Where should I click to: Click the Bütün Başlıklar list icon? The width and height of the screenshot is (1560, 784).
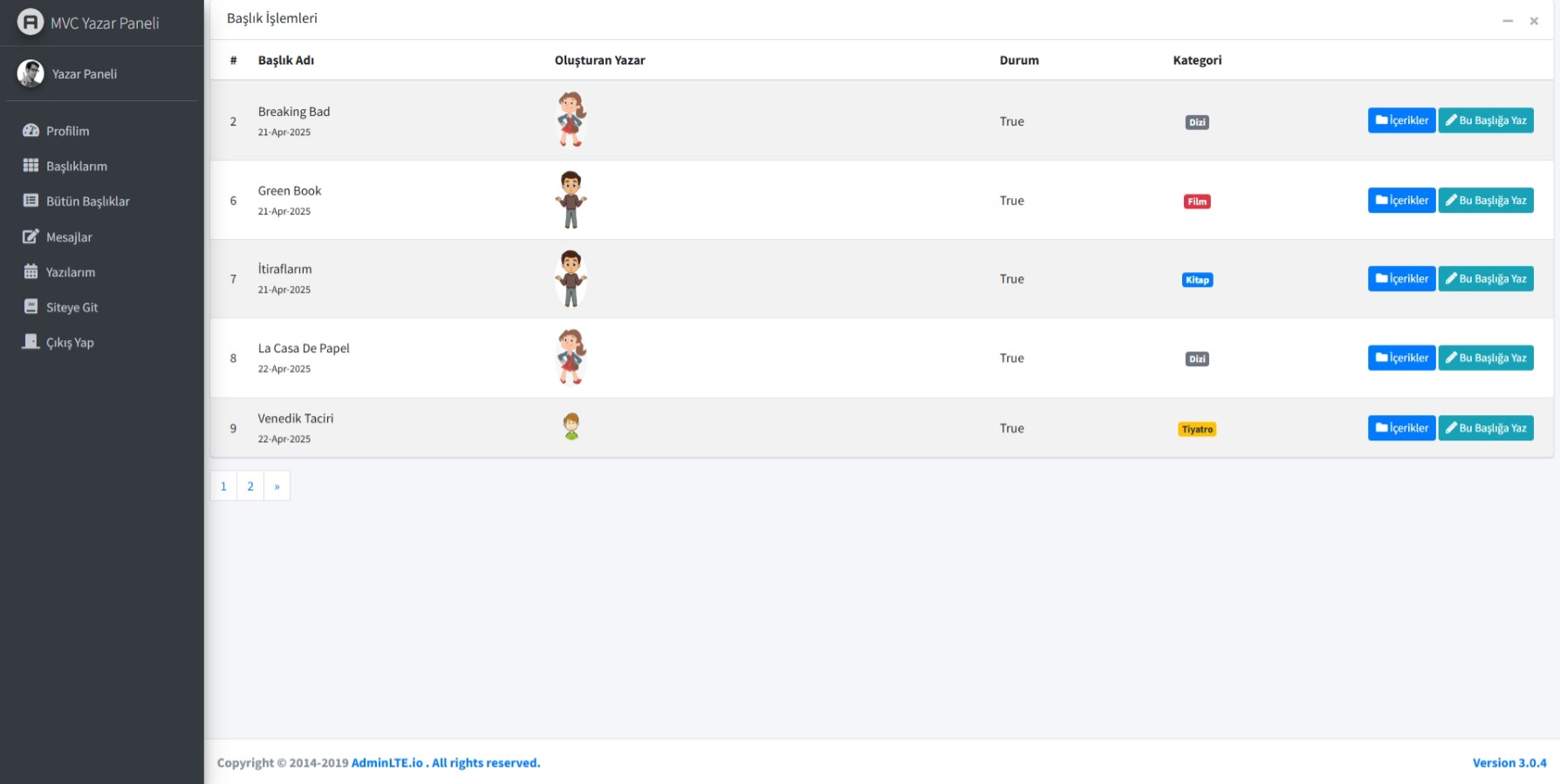point(31,201)
